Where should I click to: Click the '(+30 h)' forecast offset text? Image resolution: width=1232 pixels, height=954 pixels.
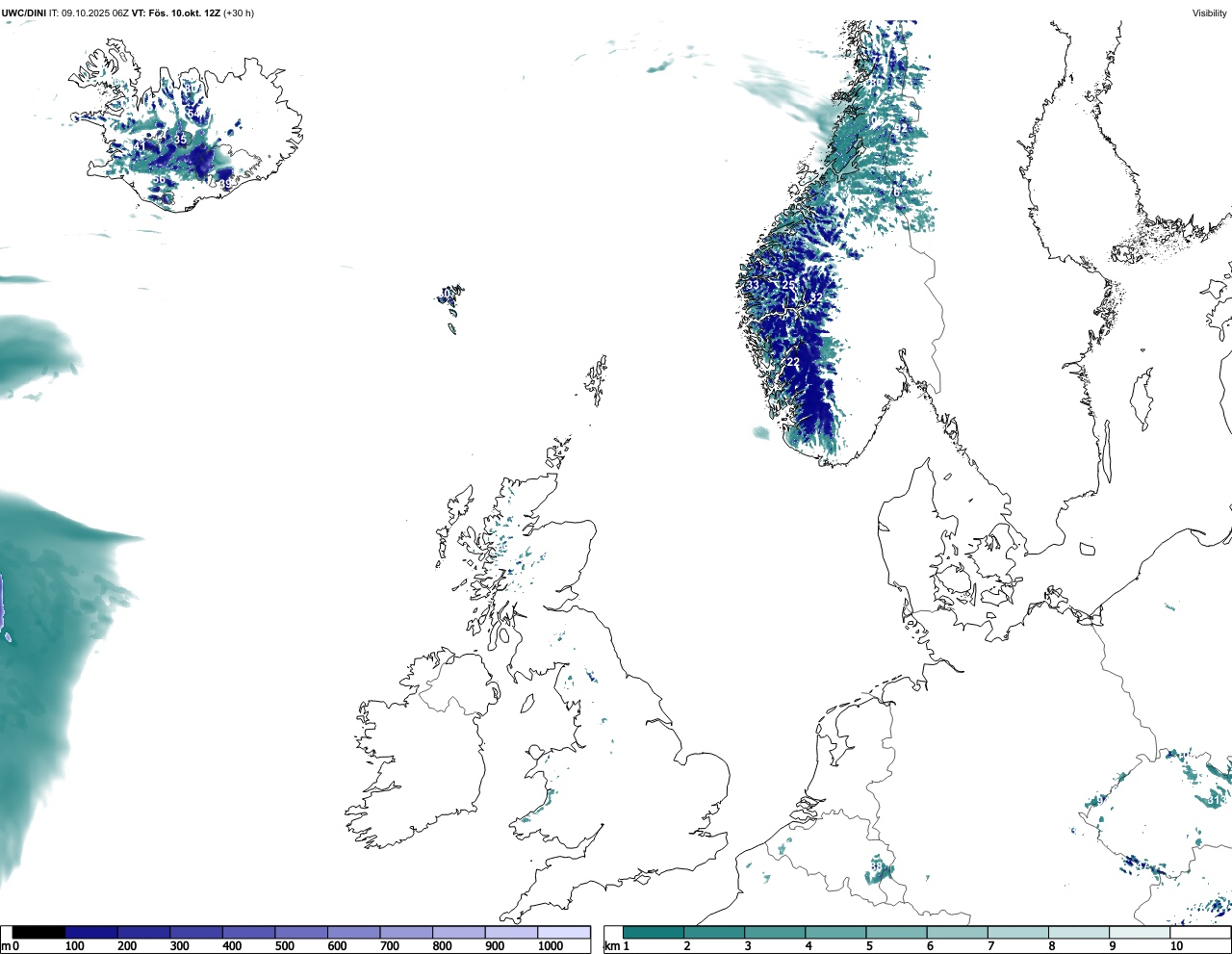tap(238, 13)
